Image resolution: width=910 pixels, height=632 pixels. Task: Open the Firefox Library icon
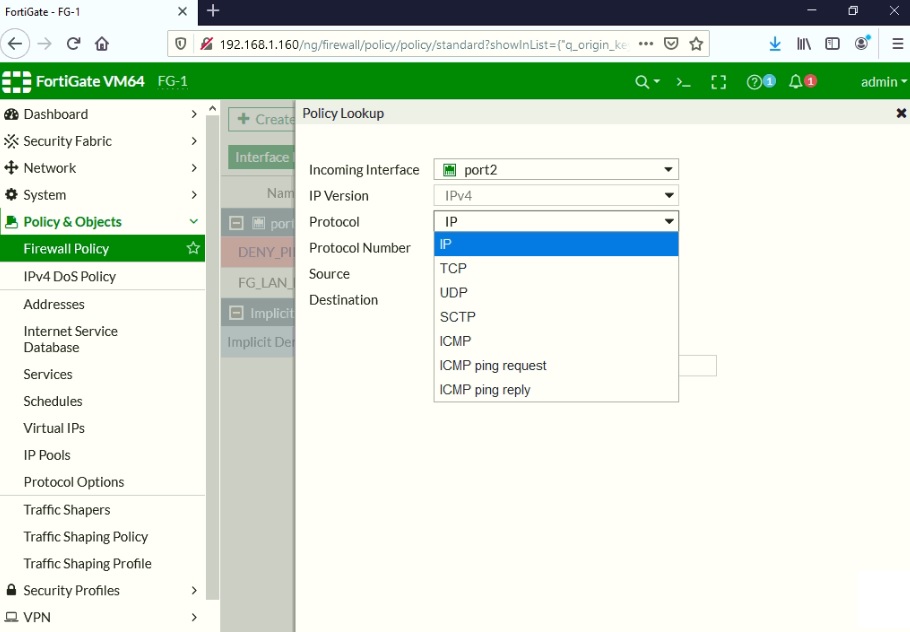point(803,44)
